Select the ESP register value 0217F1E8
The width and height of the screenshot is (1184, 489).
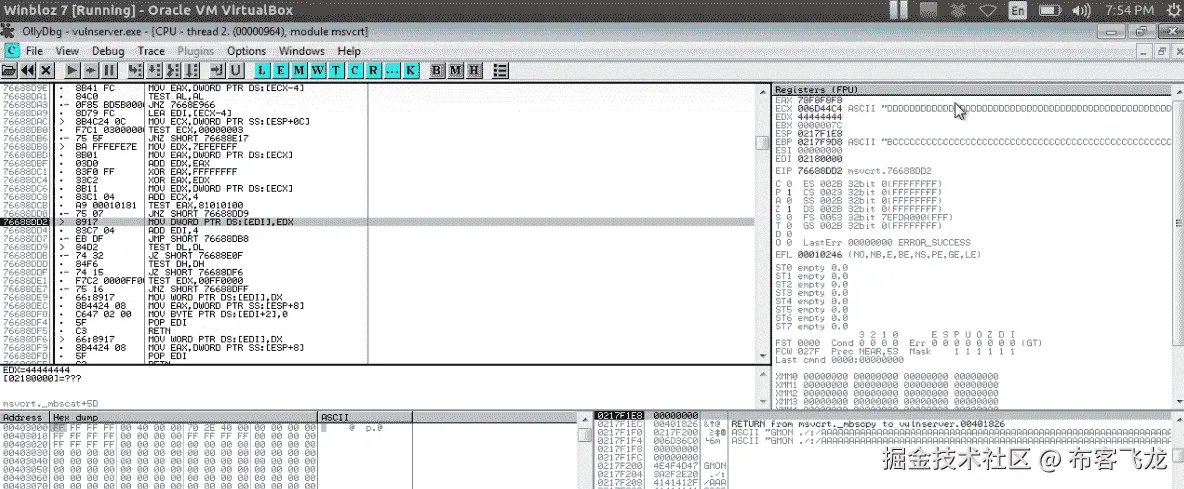coord(819,134)
